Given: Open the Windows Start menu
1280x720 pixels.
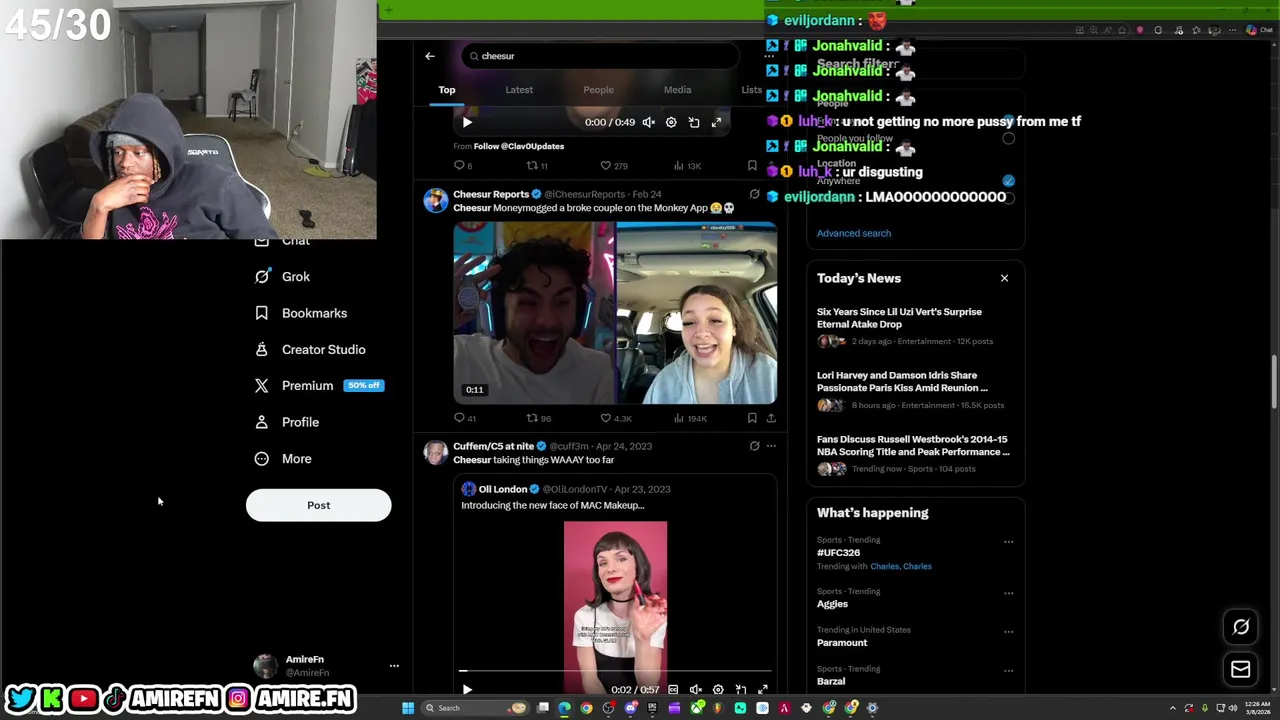Looking at the screenshot, I should coord(408,708).
